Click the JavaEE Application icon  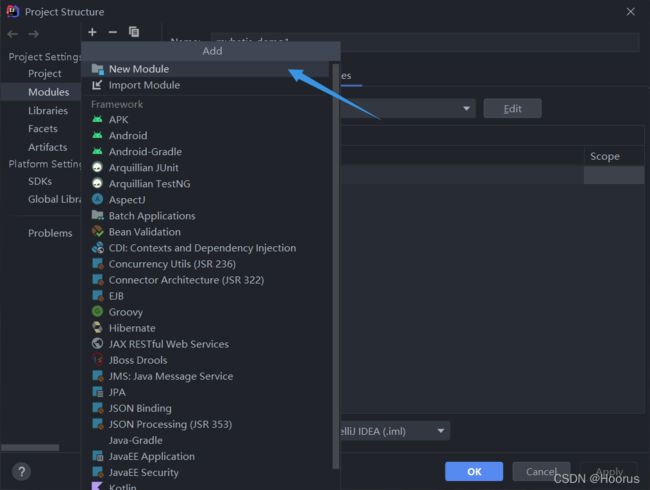[97, 456]
